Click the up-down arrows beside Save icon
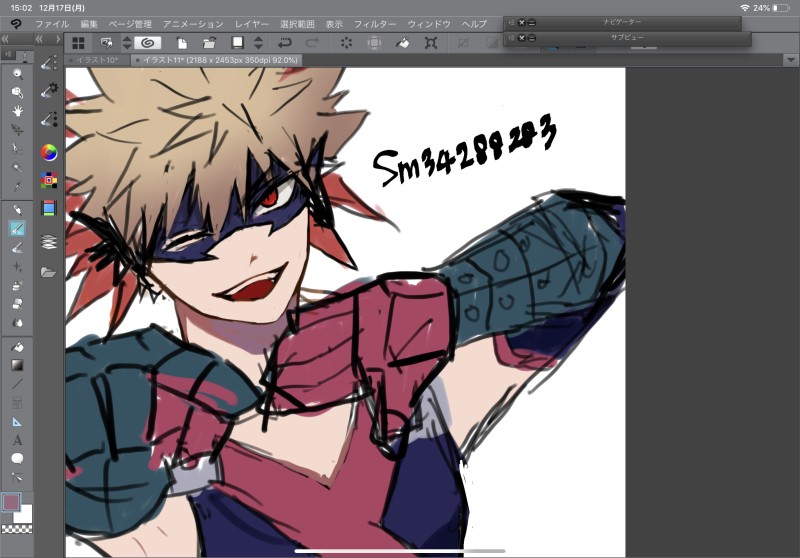 coord(259,43)
